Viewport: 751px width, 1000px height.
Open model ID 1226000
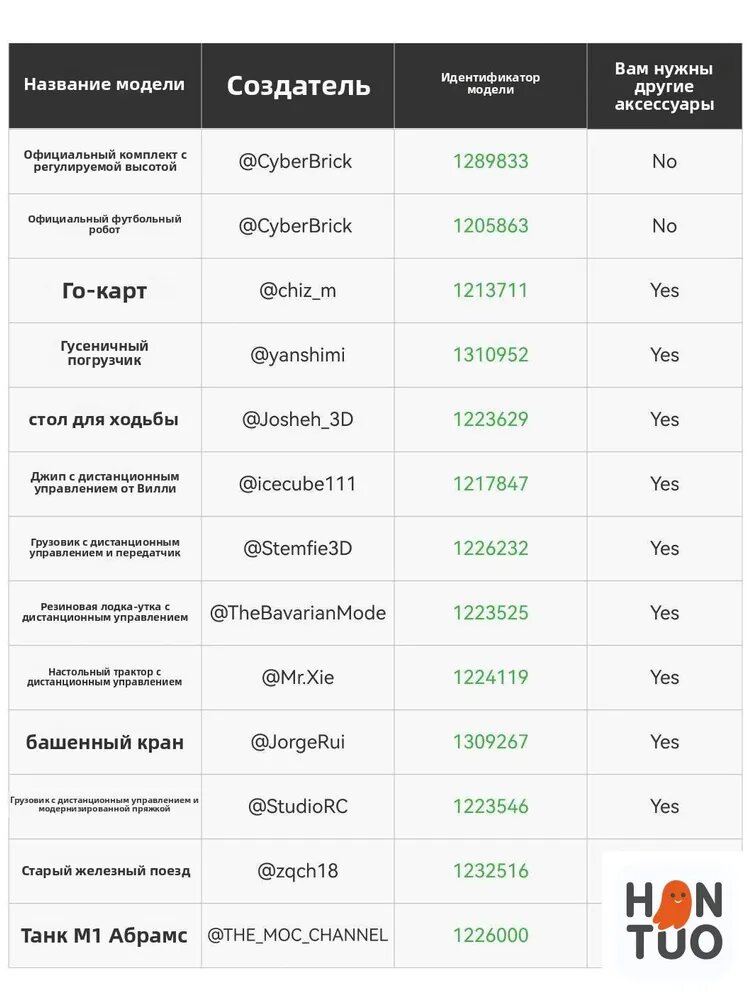point(490,936)
